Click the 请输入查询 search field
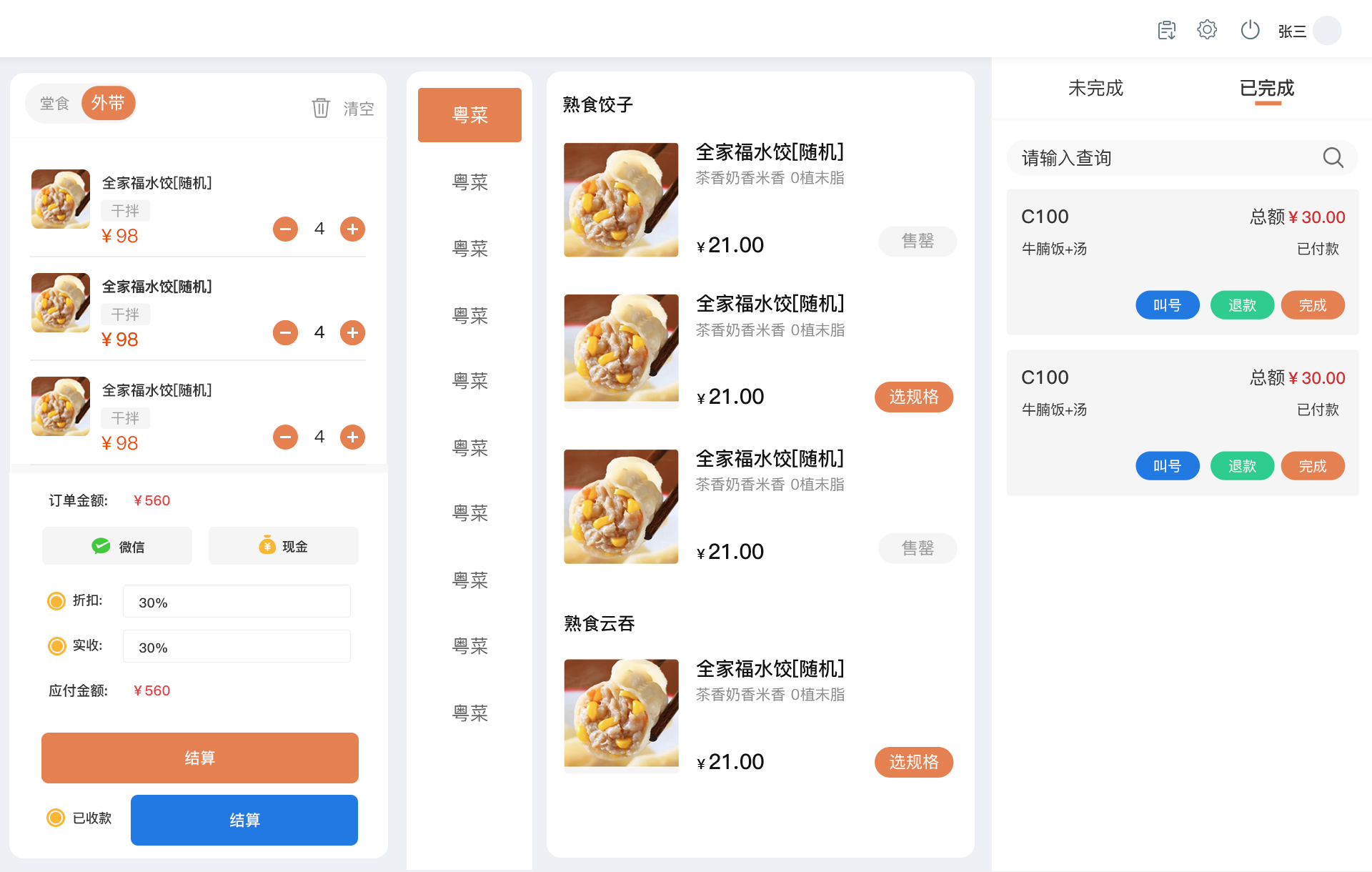The image size is (1372, 872). point(1165,158)
